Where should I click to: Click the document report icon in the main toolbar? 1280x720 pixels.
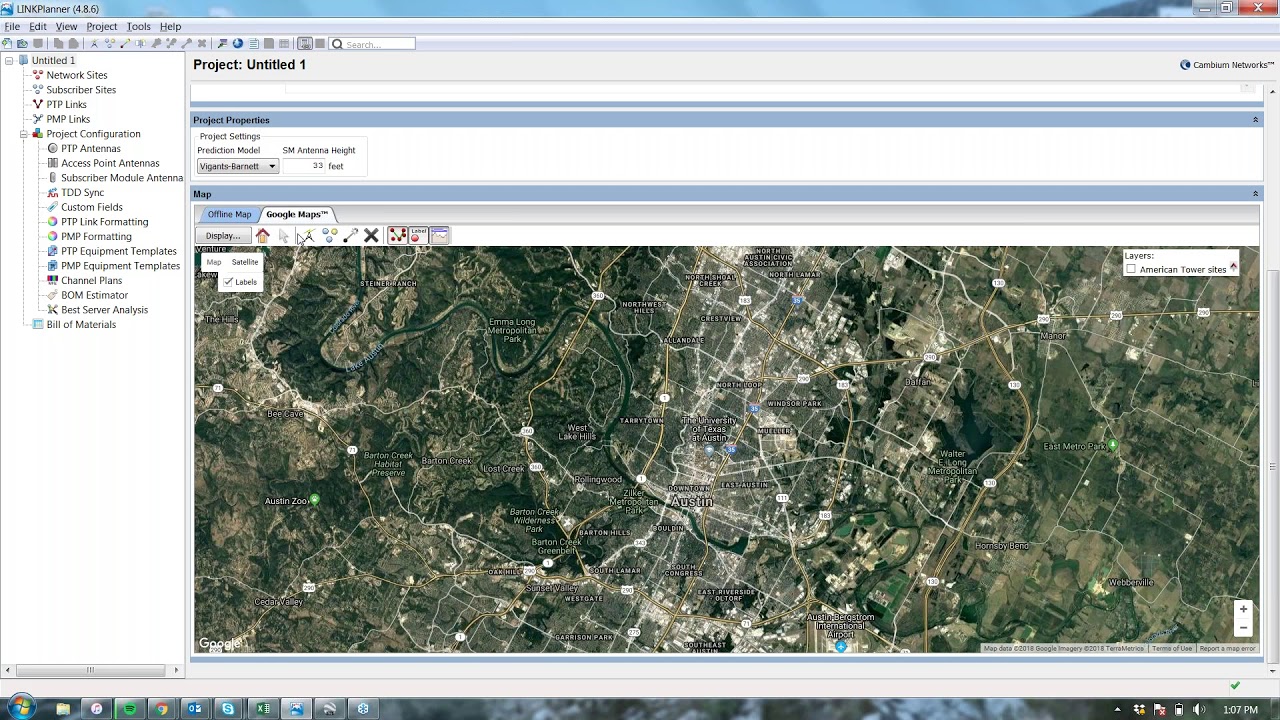(x=254, y=44)
